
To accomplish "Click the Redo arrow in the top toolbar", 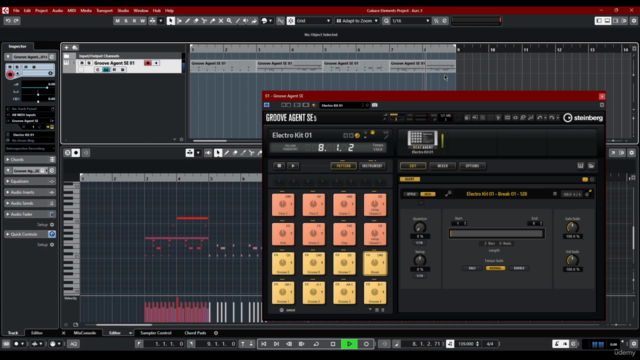I will [16, 21].
